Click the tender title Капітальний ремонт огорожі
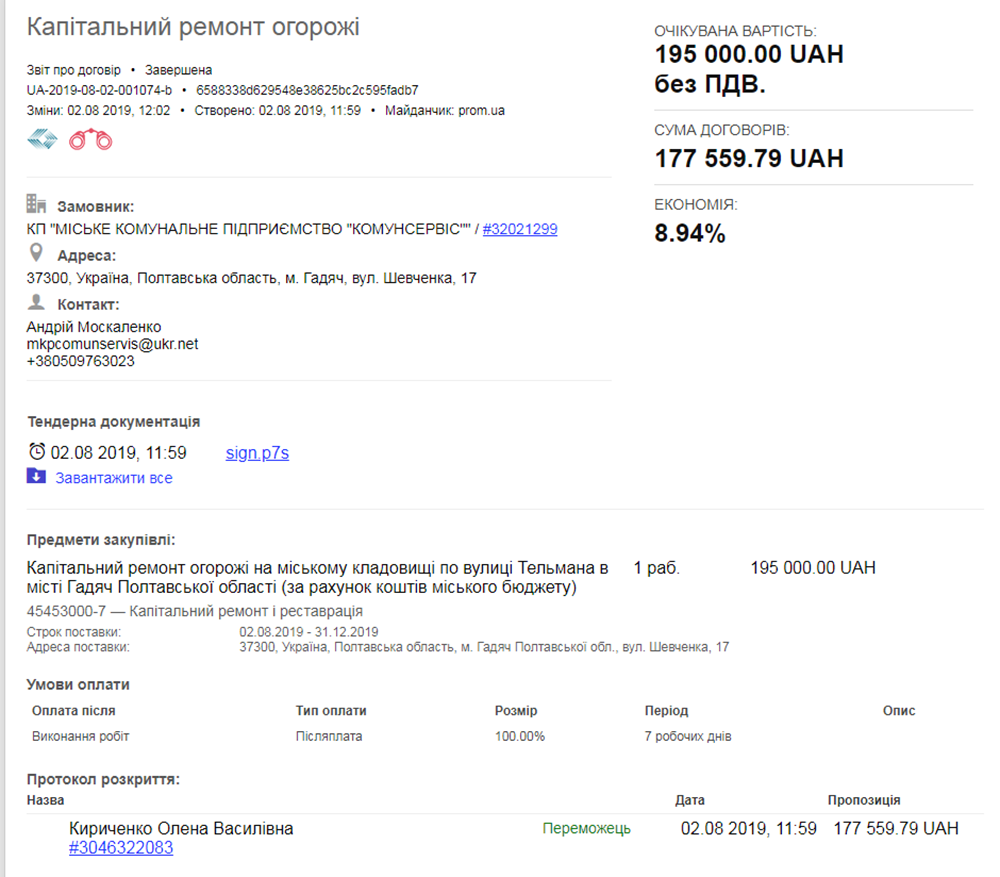 [x=193, y=27]
